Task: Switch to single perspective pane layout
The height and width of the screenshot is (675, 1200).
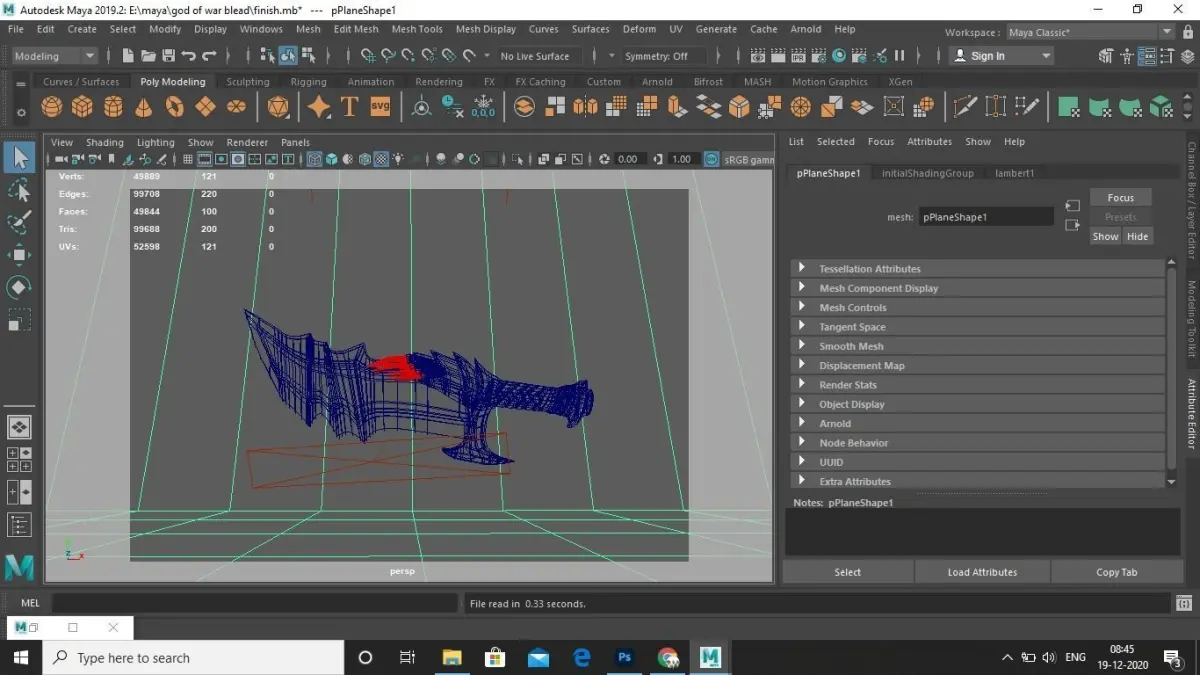Action: click(19, 427)
